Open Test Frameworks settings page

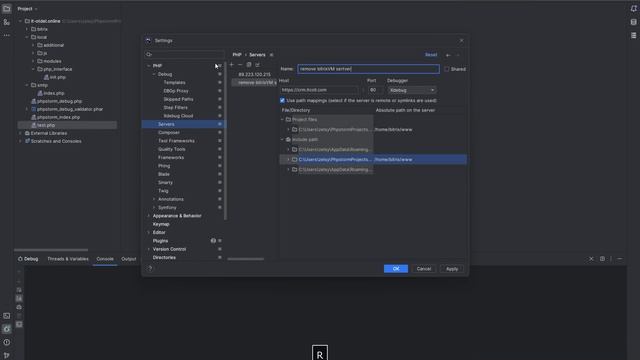[x=176, y=141]
